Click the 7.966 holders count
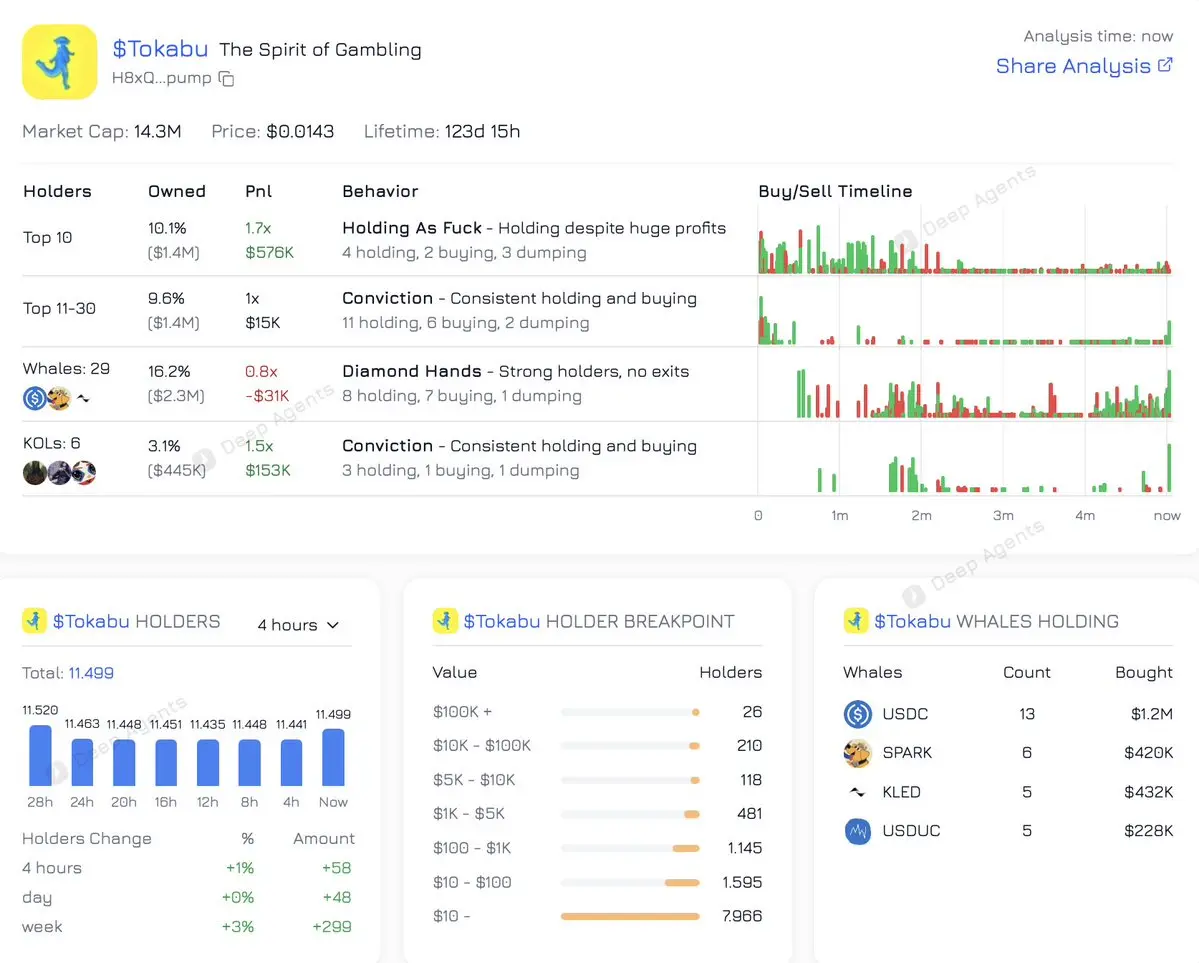This screenshot has height=963, width=1199. pyautogui.click(x=742, y=916)
